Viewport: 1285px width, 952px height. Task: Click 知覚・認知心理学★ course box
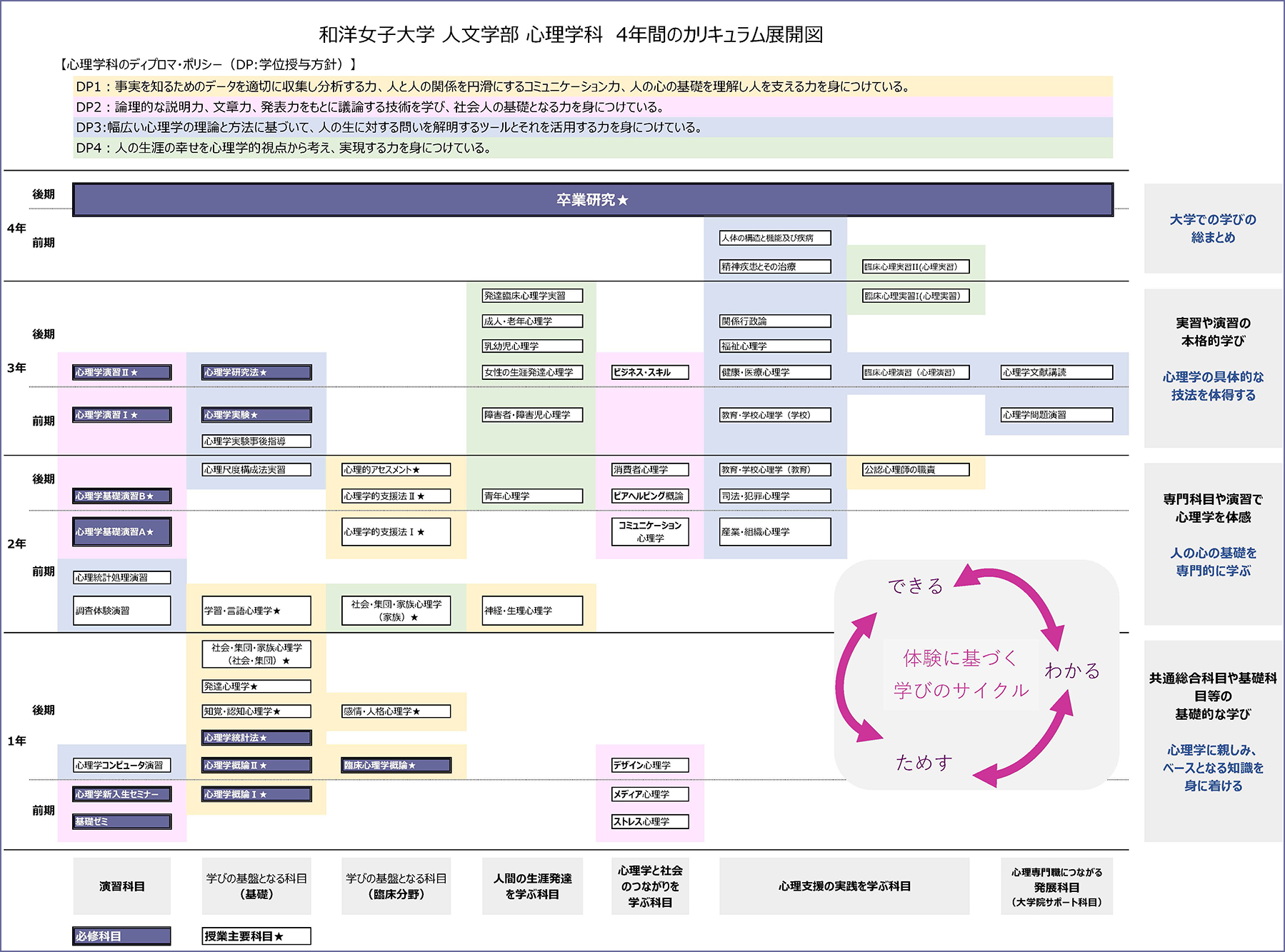point(256,711)
